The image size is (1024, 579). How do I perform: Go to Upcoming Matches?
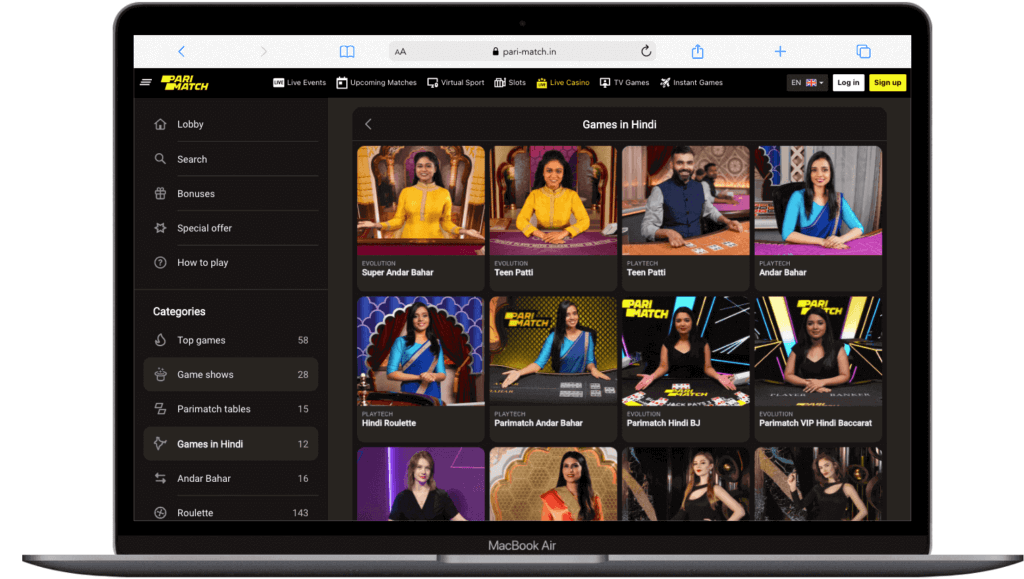pos(376,82)
